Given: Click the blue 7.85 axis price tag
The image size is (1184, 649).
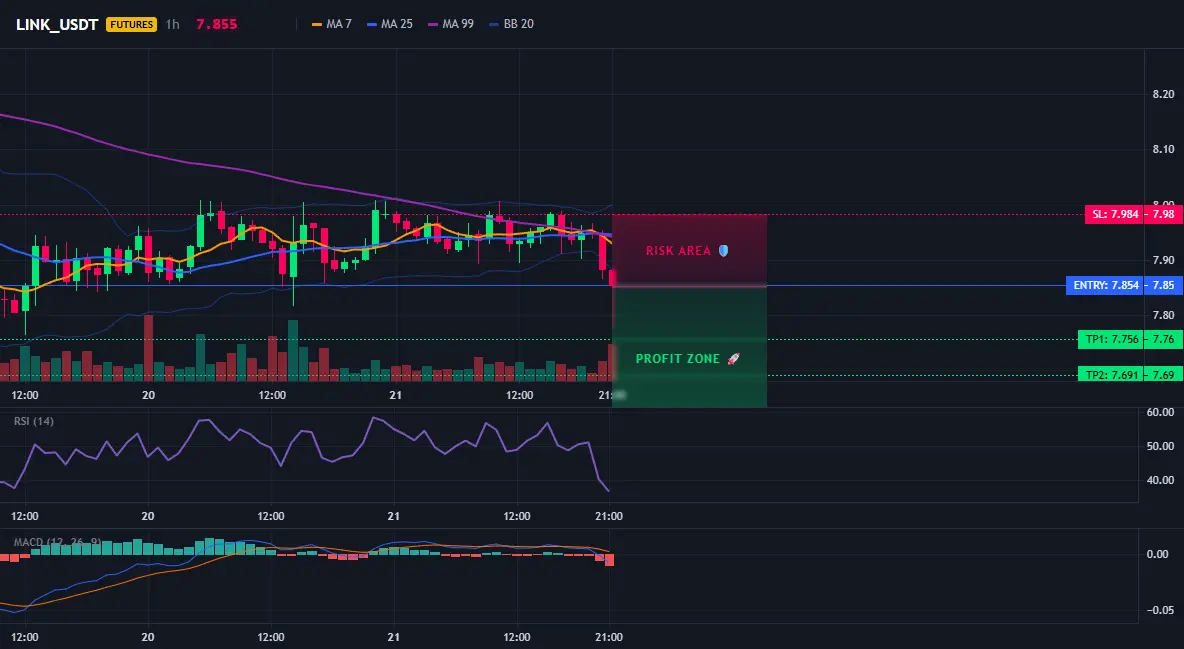Looking at the screenshot, I should (1163, 286).
